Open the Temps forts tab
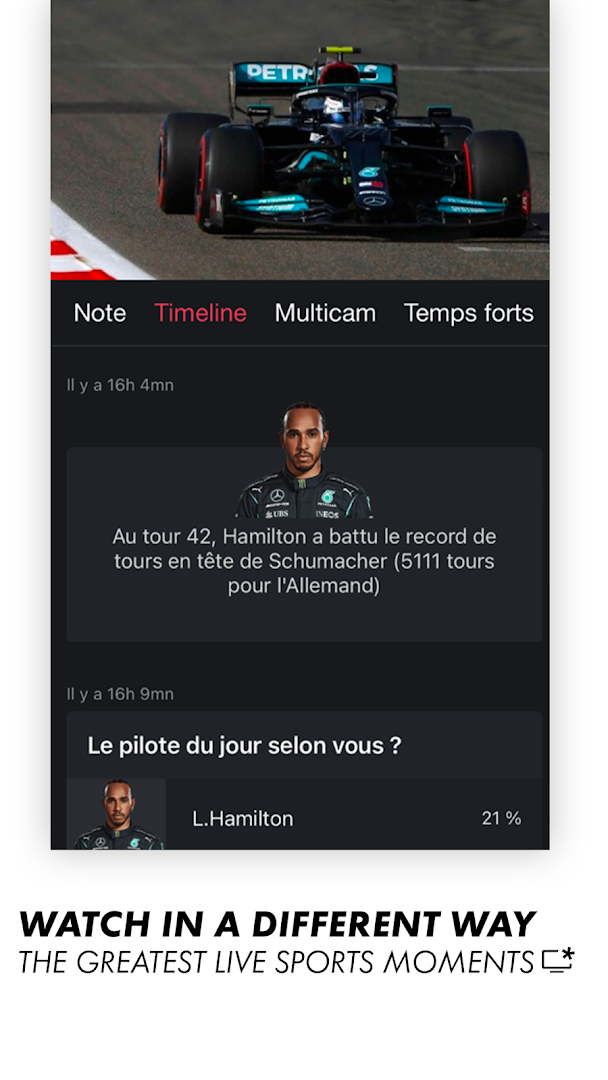 (468, 313)
